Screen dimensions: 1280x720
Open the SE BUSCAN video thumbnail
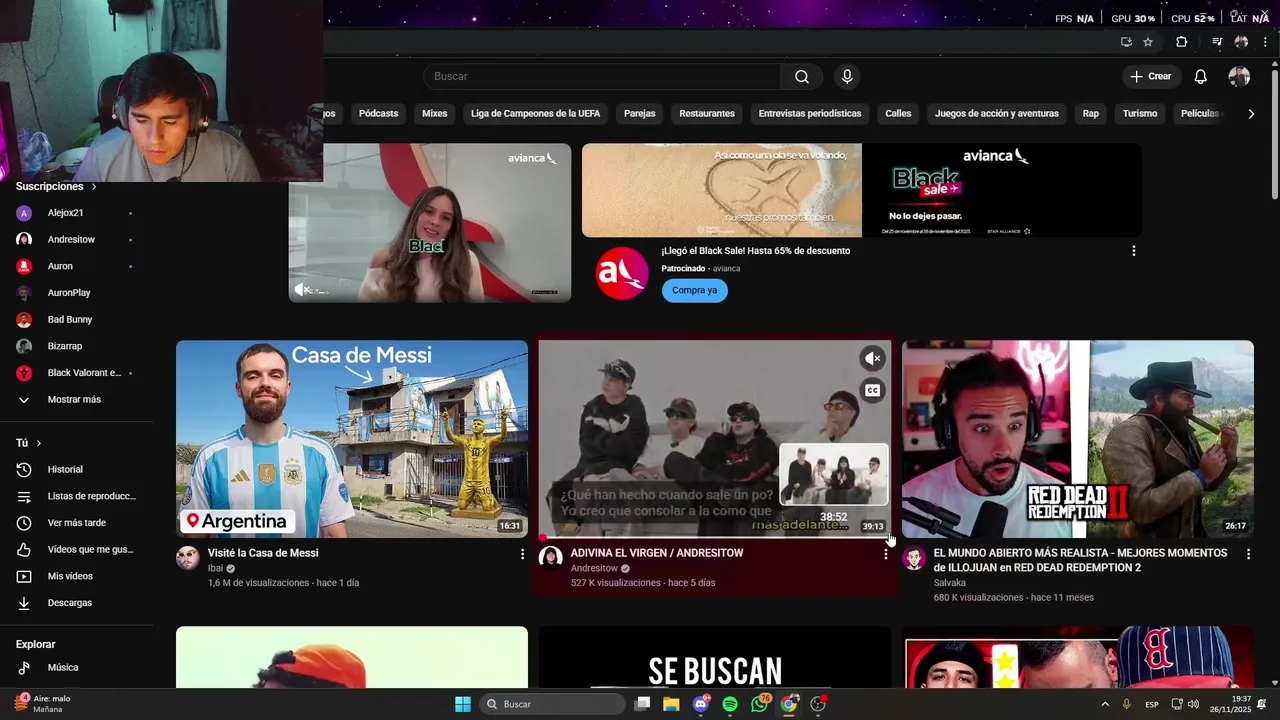(715, 657)
